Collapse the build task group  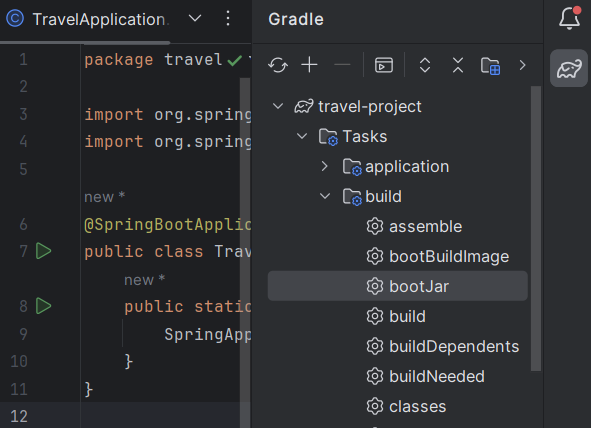(x=325, y=196)
